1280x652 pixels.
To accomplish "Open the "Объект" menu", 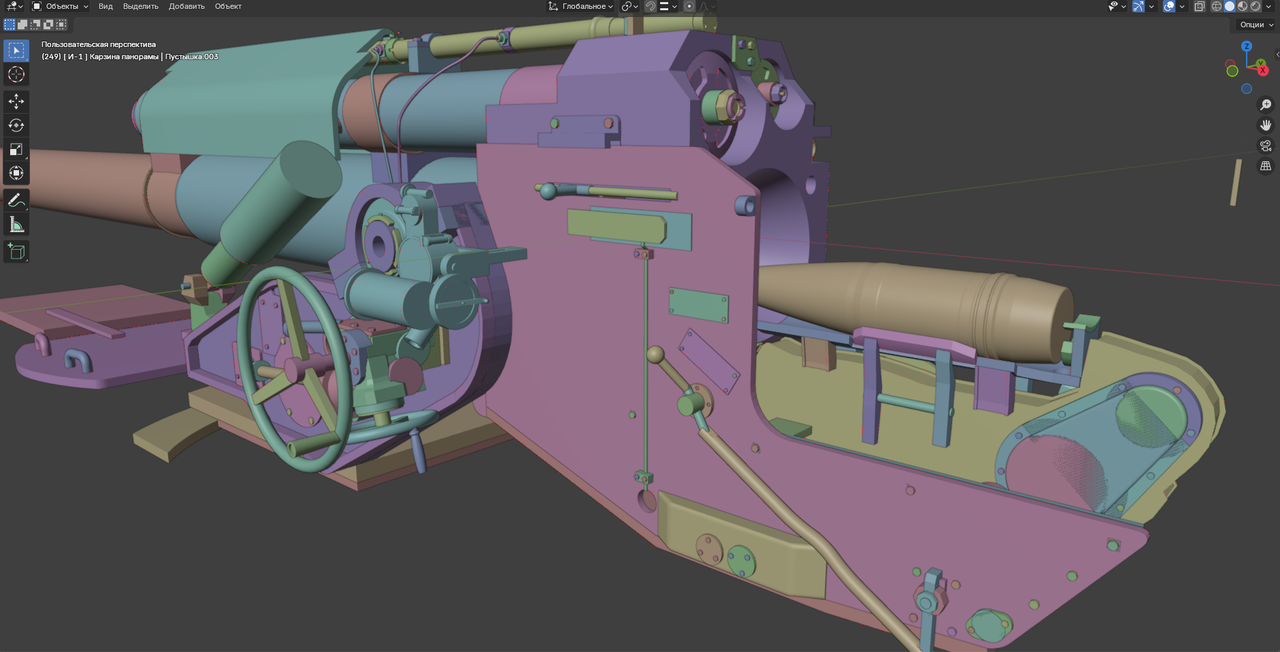I will pyautogui.click(x=228, y=6).
